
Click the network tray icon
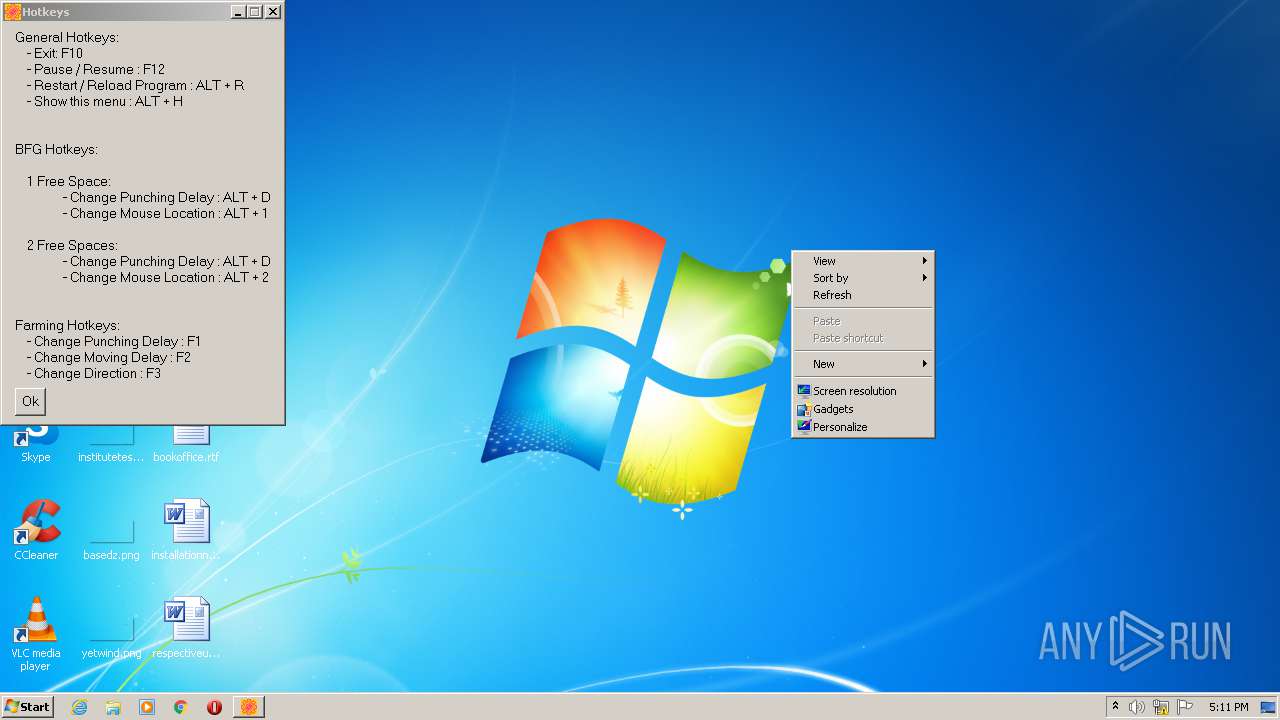[x=1161, y=707]
